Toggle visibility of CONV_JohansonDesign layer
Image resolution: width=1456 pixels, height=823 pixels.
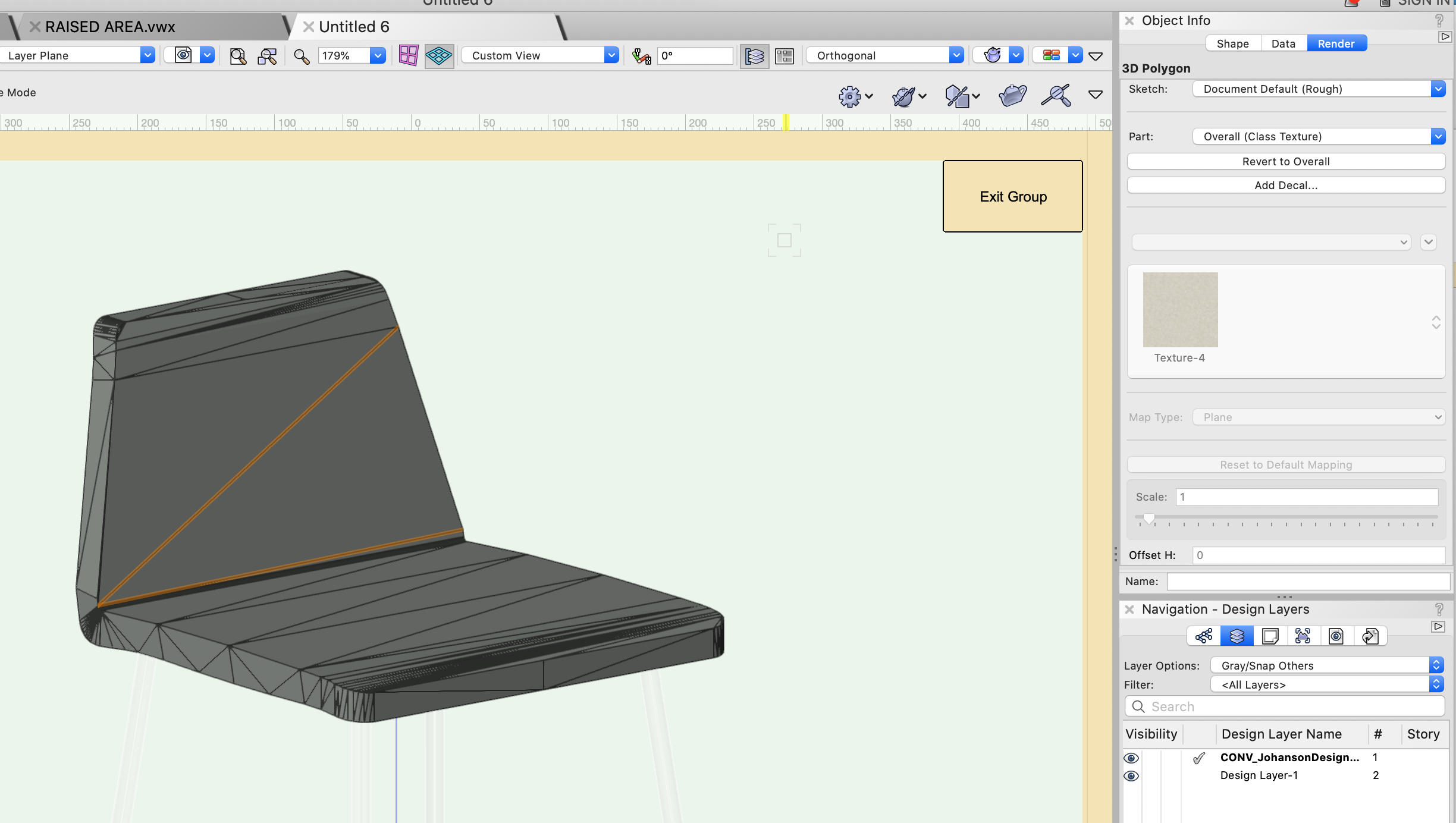[1131, 758]
